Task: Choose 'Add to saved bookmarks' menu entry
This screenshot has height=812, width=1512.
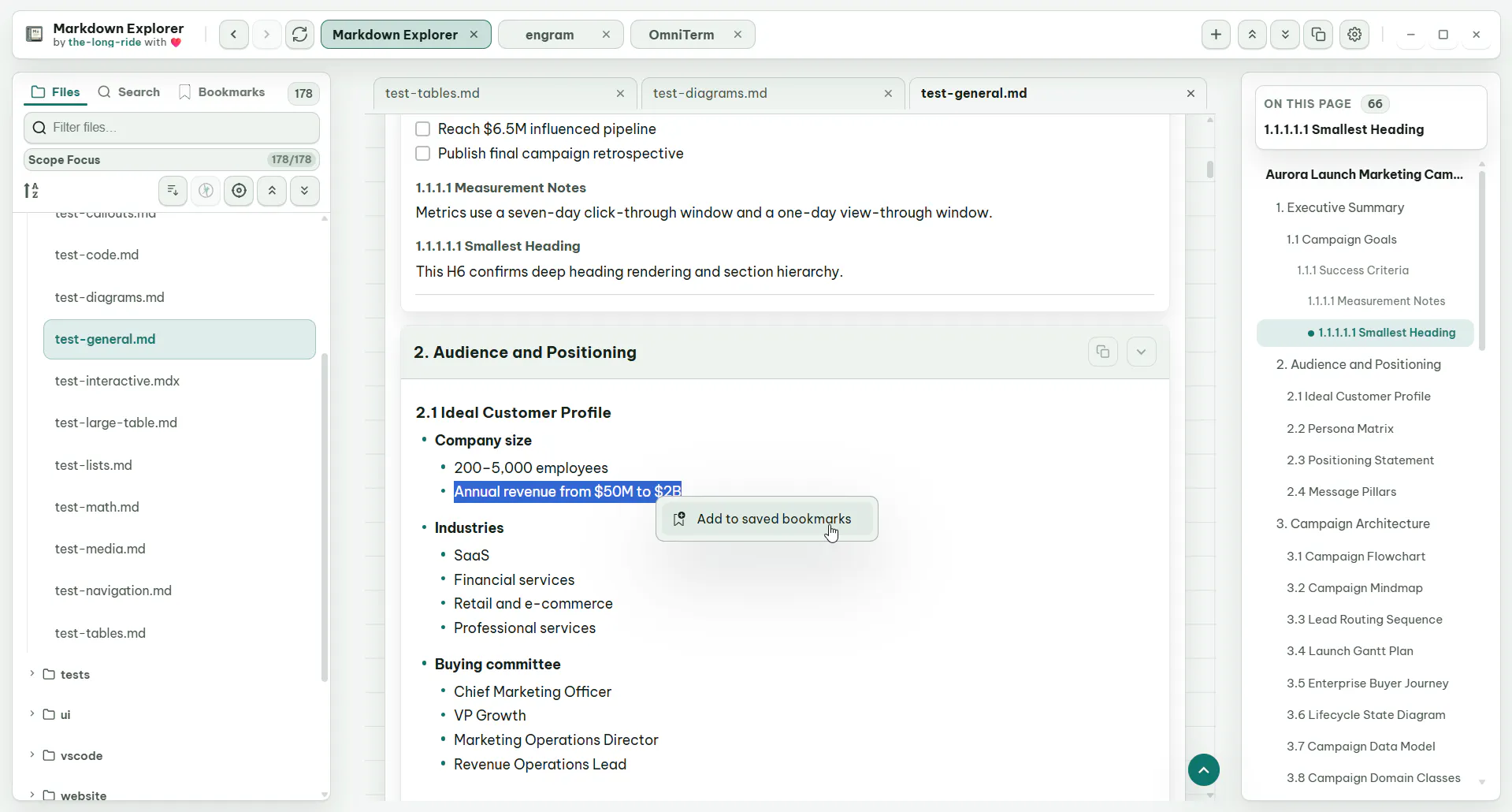Action: [767, 519]
